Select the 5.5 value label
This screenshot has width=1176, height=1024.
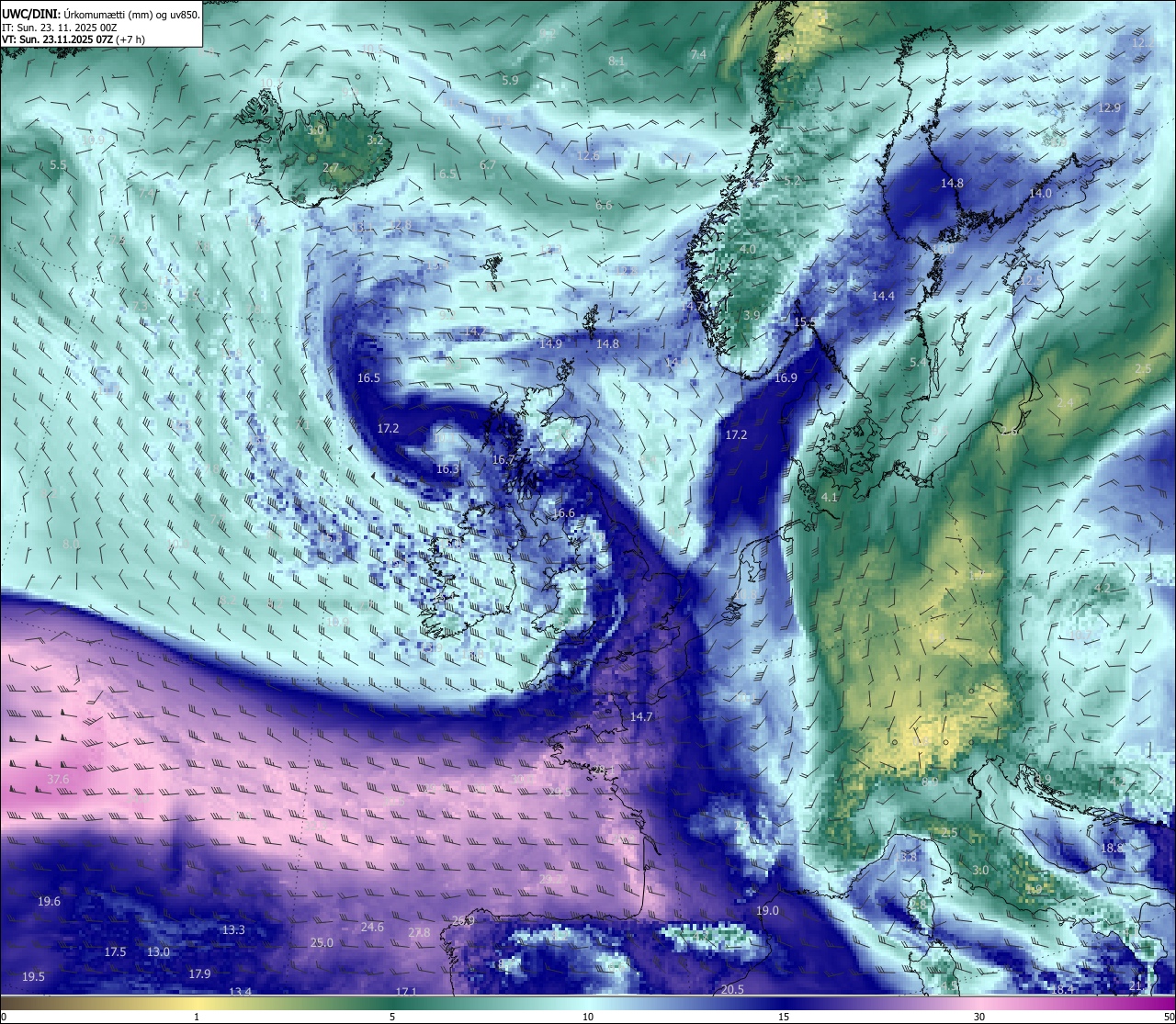point(58,165)
